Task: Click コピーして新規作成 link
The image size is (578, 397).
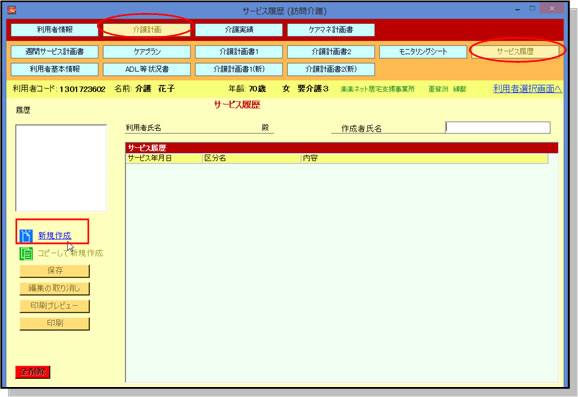Action: (70, 253)
